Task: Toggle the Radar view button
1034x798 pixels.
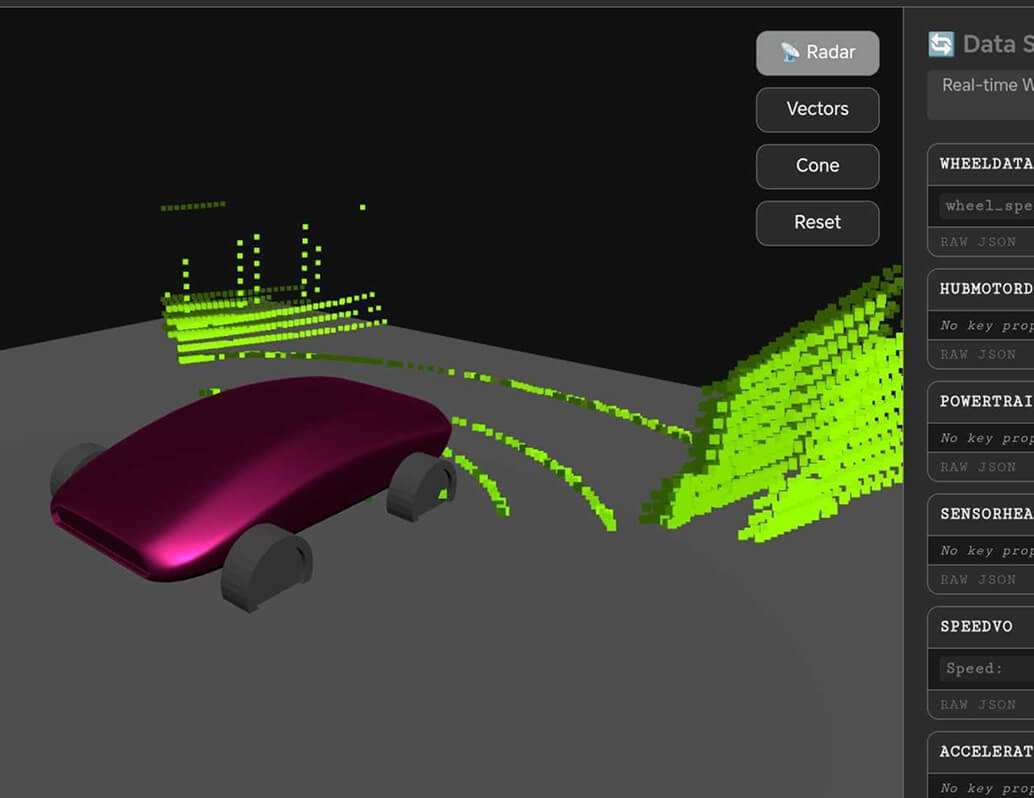Action: tap(817, 53)
